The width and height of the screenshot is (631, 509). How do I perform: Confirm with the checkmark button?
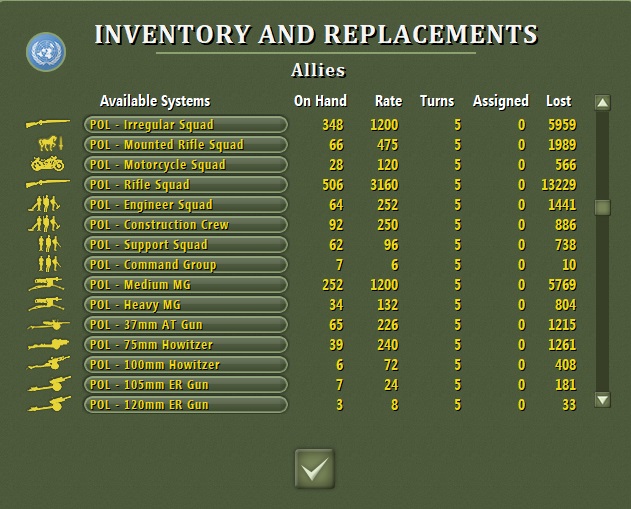click(315, 469)
